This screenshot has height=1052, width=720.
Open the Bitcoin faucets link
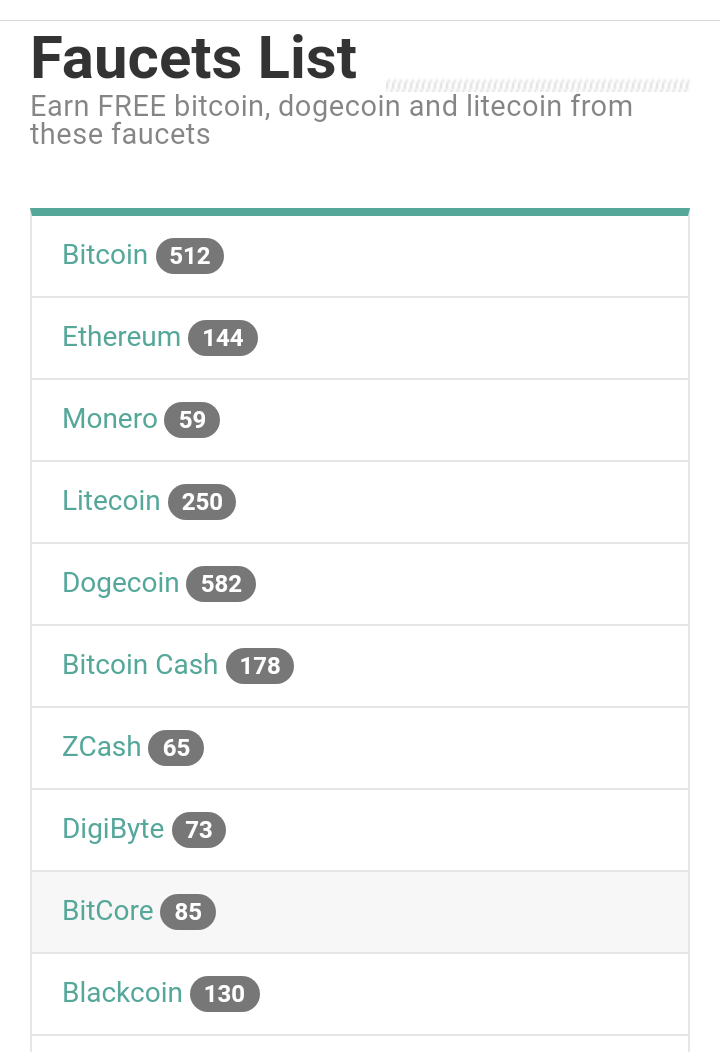click(105, 255)
